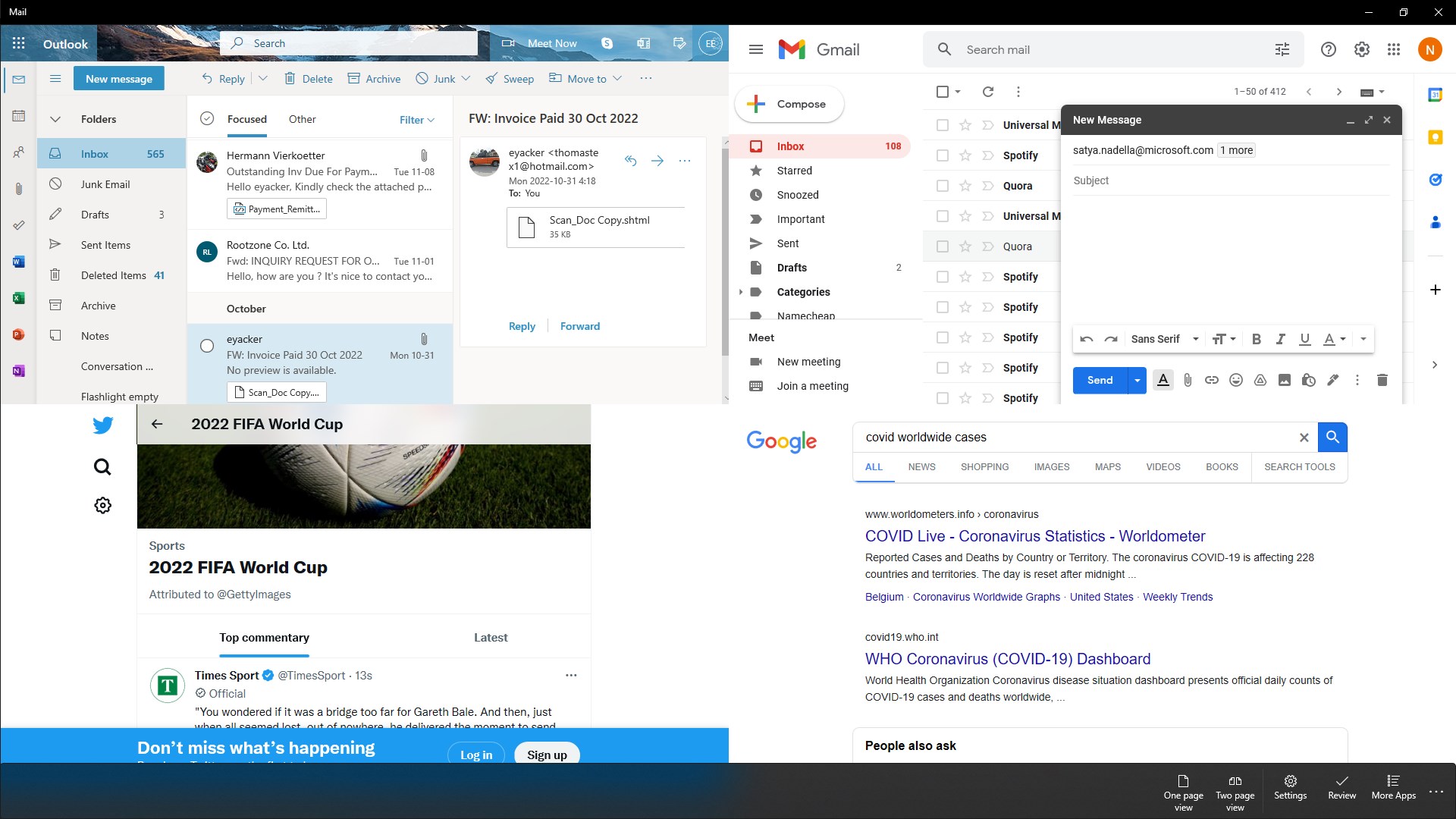This screenshot has height=819, width=1456.
Task: Insert an emoji into the new Gmail message
Action: pyautogui.click(x=1236, y=380)
